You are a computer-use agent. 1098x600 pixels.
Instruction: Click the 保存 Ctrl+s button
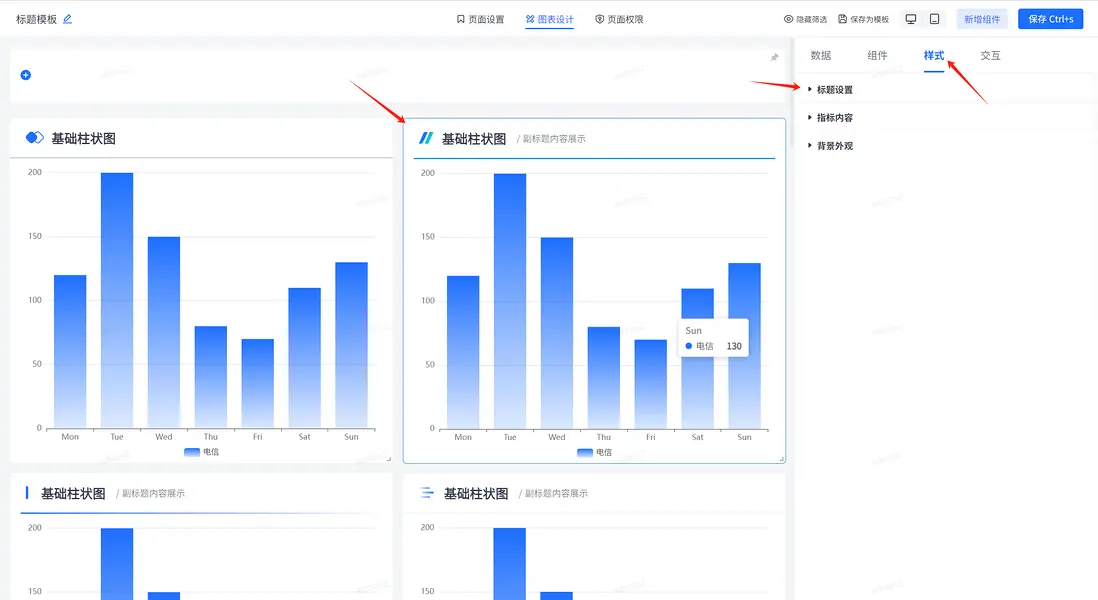[x=1050, y=19]
